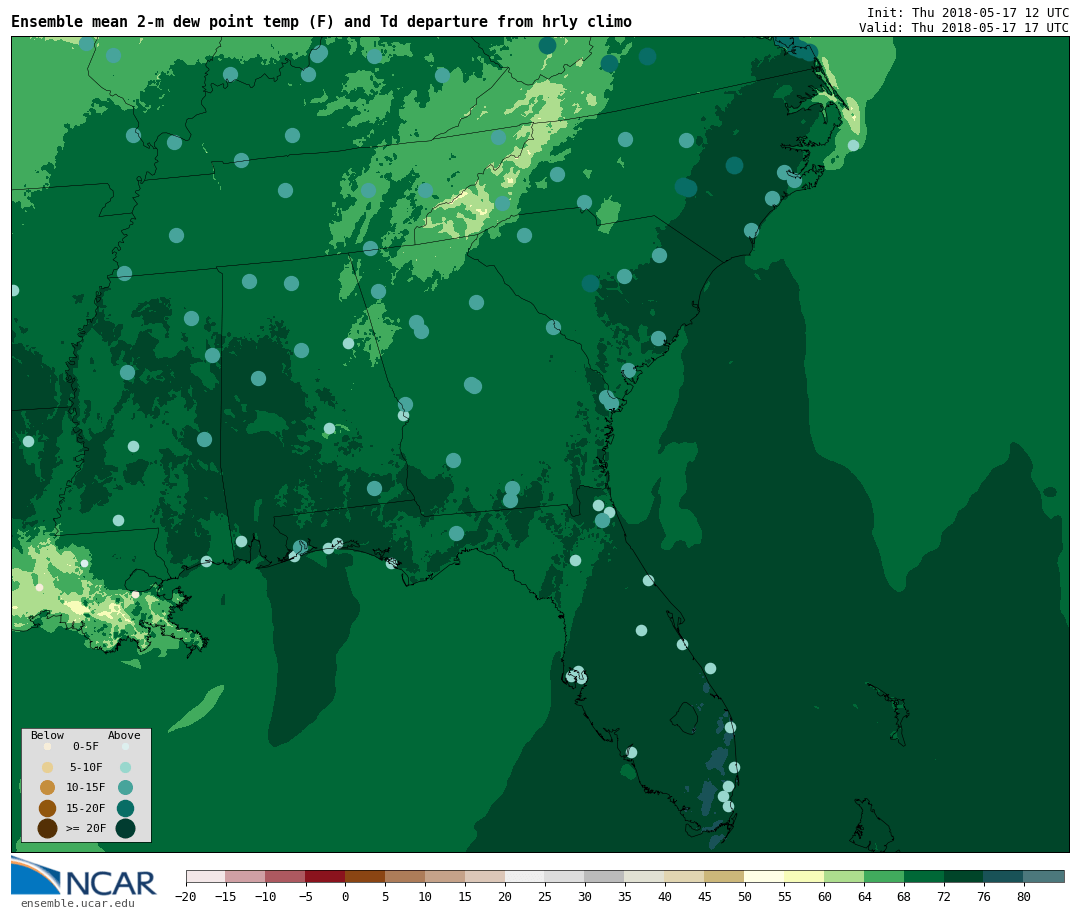
Task: Click the '5-10F' legend label
Action: point(86,767)
